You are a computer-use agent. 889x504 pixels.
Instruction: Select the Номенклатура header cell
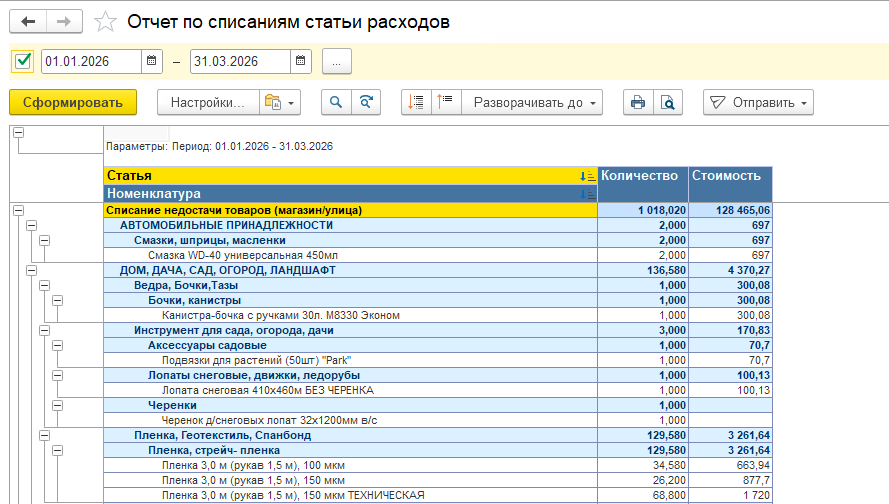(x=350, y=193)
